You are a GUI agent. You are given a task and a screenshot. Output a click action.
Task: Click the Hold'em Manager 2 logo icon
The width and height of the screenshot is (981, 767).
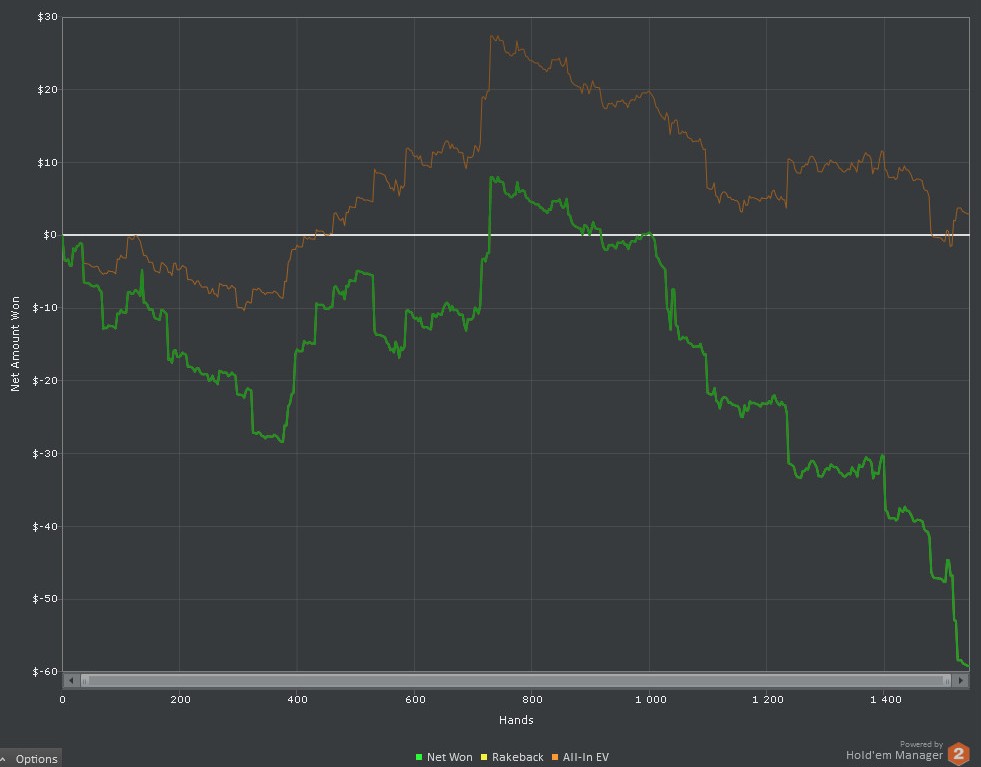[958, 754]
